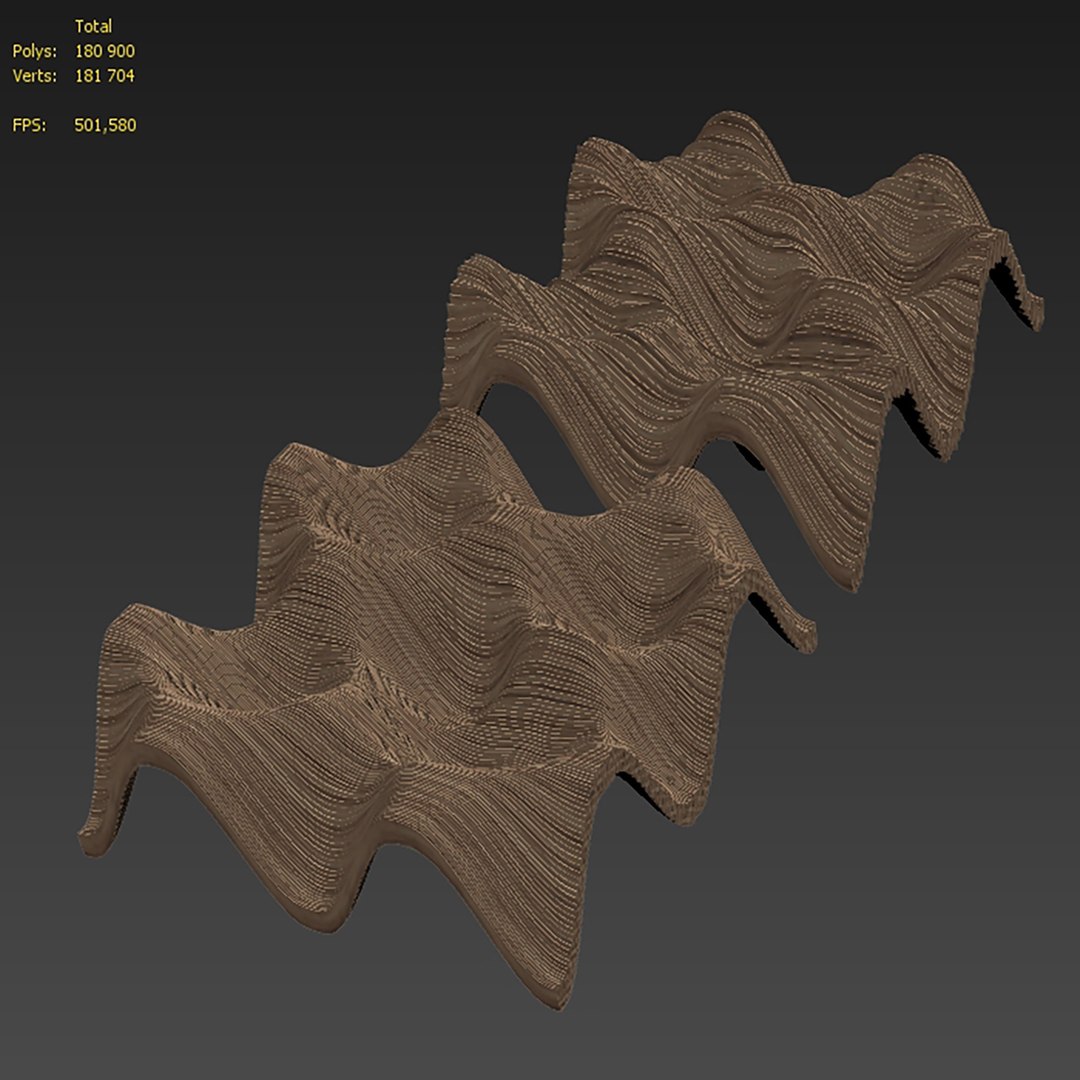
Task: Click the 'Polys:' label
Action: [34, 51]
